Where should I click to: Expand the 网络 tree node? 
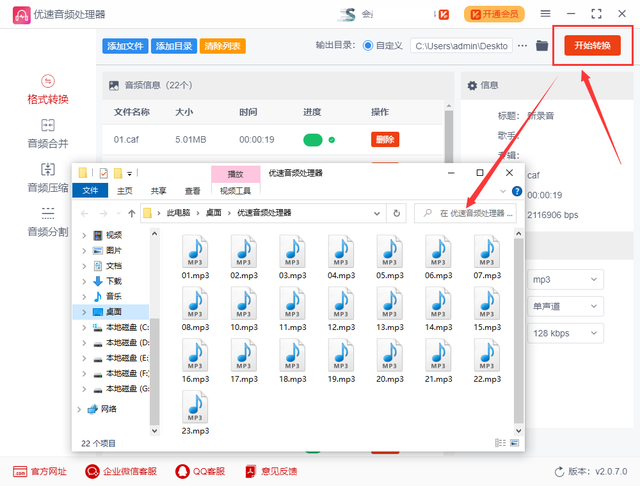80,409
